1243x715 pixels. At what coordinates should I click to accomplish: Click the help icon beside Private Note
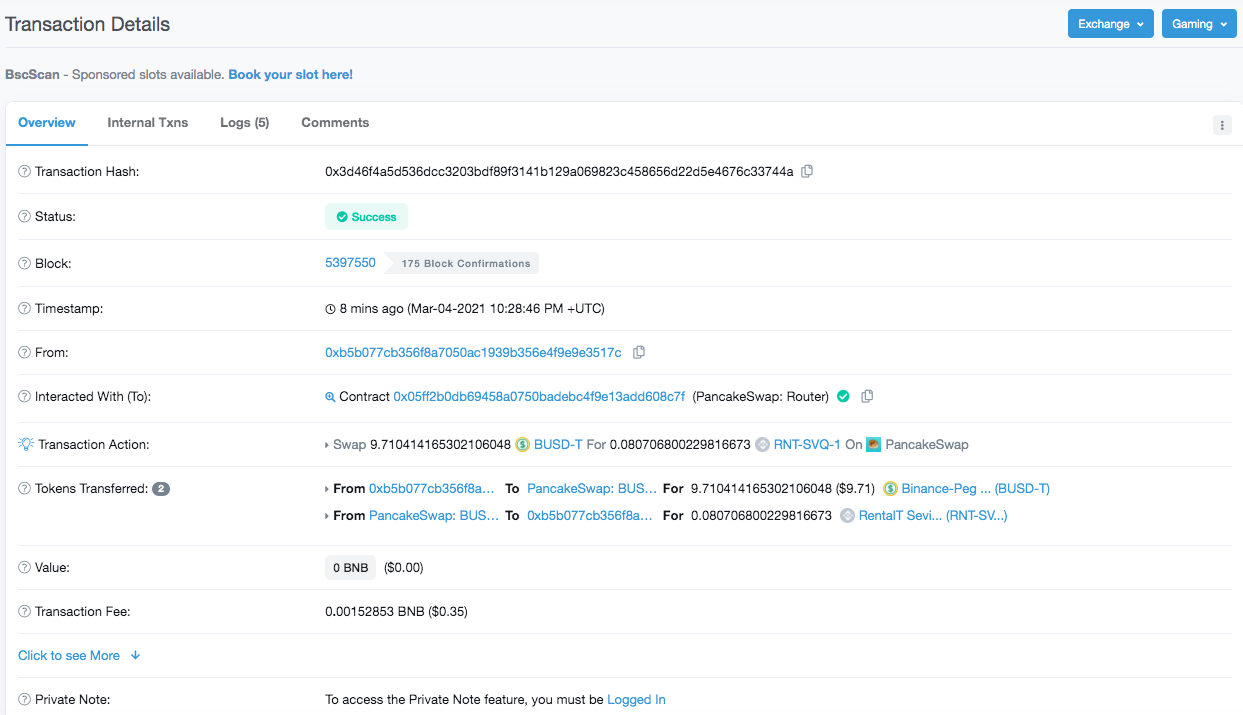pos(24,700)
